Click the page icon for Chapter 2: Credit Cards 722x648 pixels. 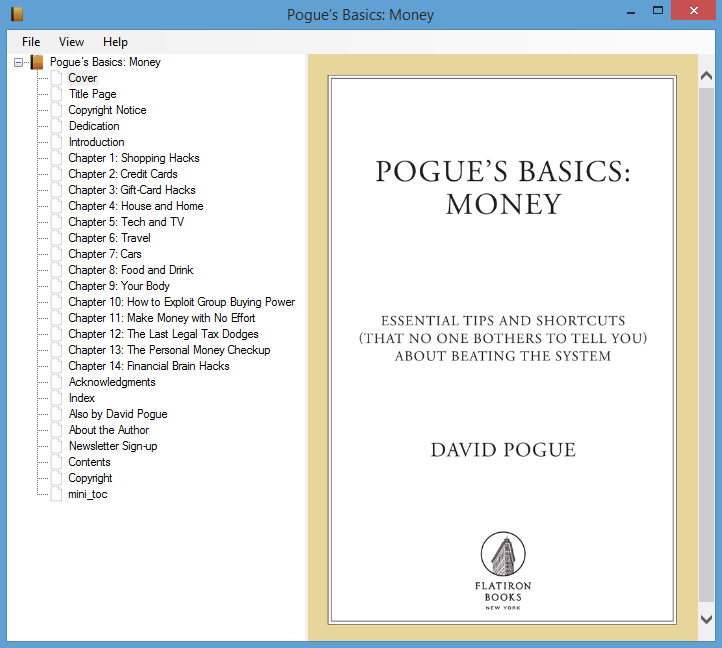[56, 174]
